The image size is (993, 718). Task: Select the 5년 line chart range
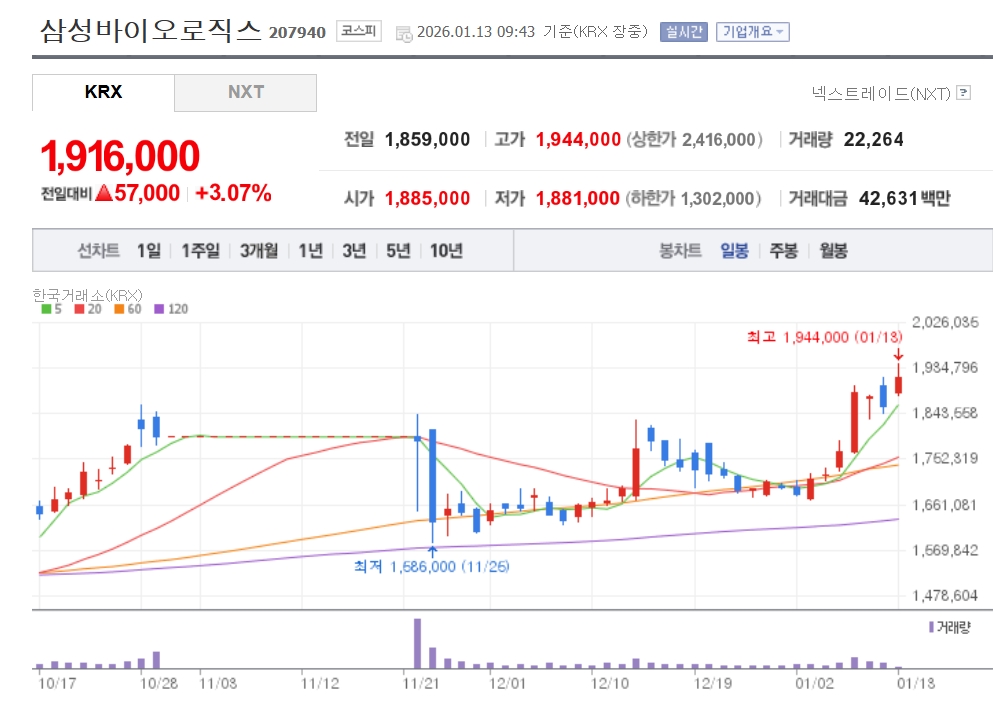[x=398, y=251]
